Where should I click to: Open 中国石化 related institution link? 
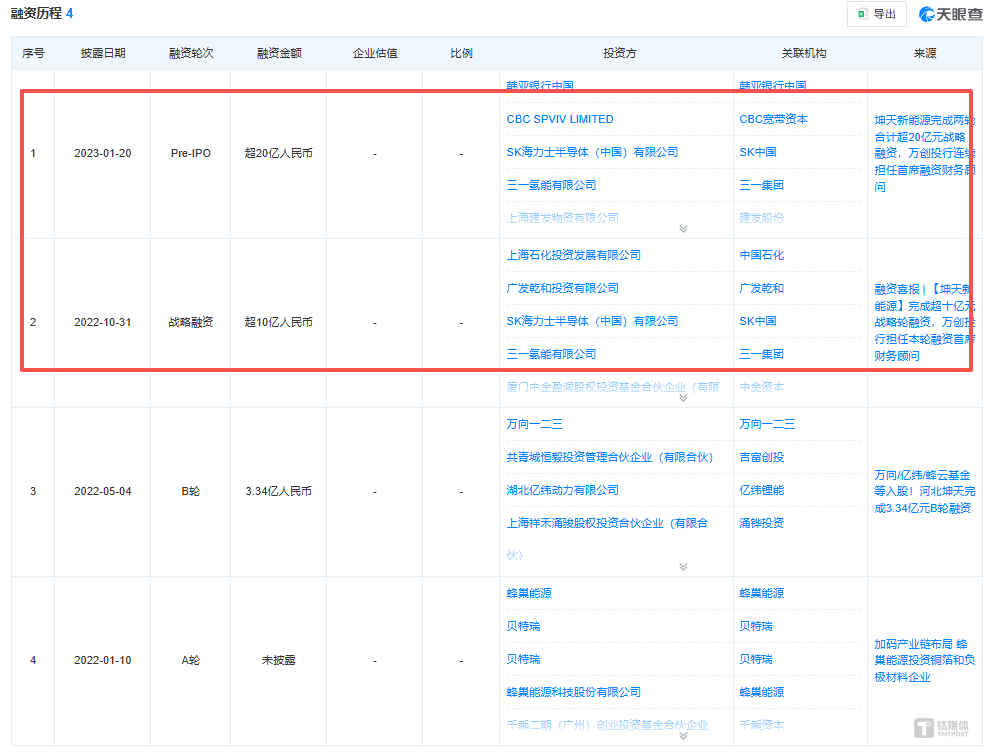pos(761,255)
